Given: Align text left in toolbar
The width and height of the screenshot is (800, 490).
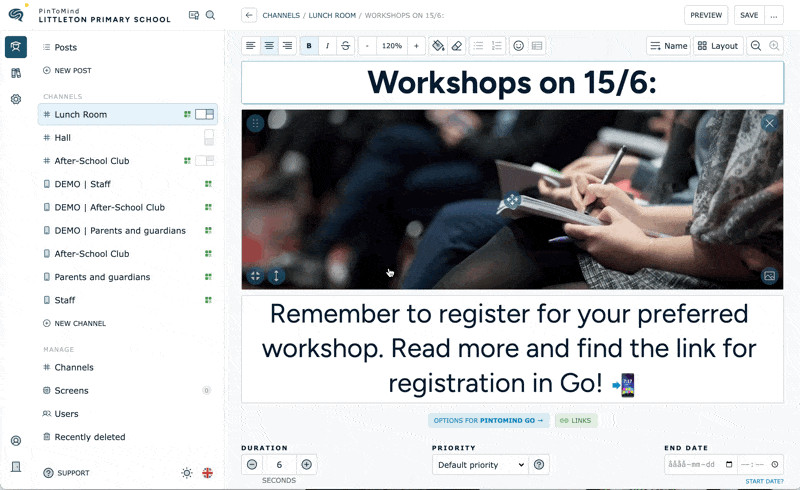Looking at the screenshot, I should point(251,46).
